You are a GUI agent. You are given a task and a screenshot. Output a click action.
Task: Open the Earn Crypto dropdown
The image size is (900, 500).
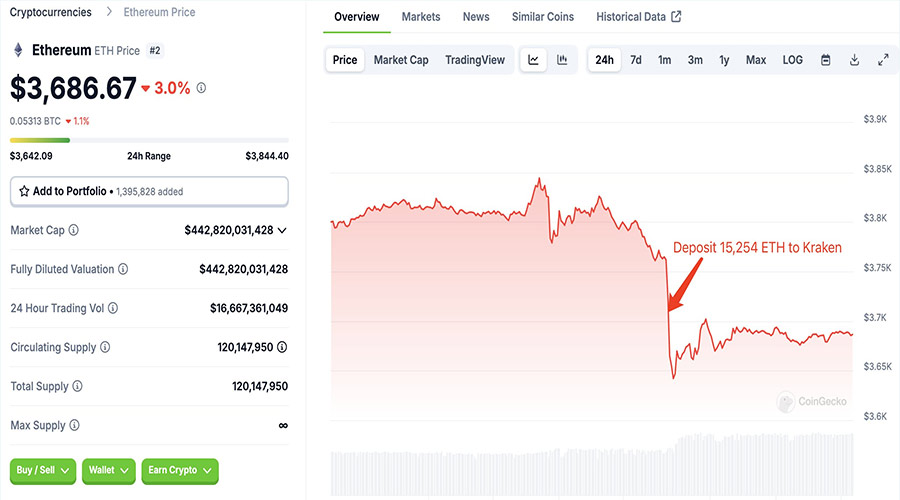[180, 470]
